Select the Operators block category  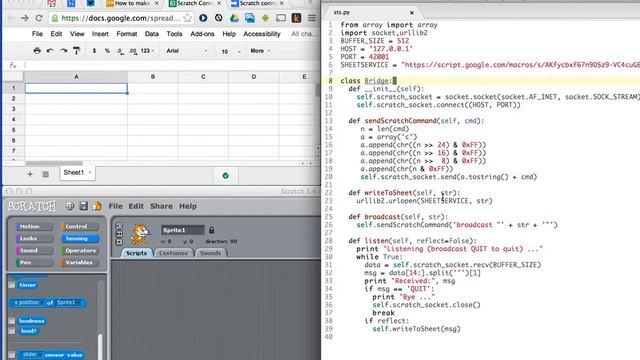coord(80,251)
